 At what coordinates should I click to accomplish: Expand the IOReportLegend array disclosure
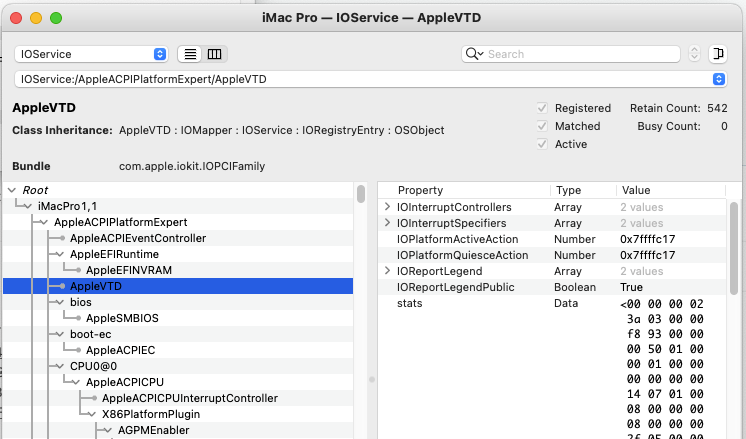point(387,271)
